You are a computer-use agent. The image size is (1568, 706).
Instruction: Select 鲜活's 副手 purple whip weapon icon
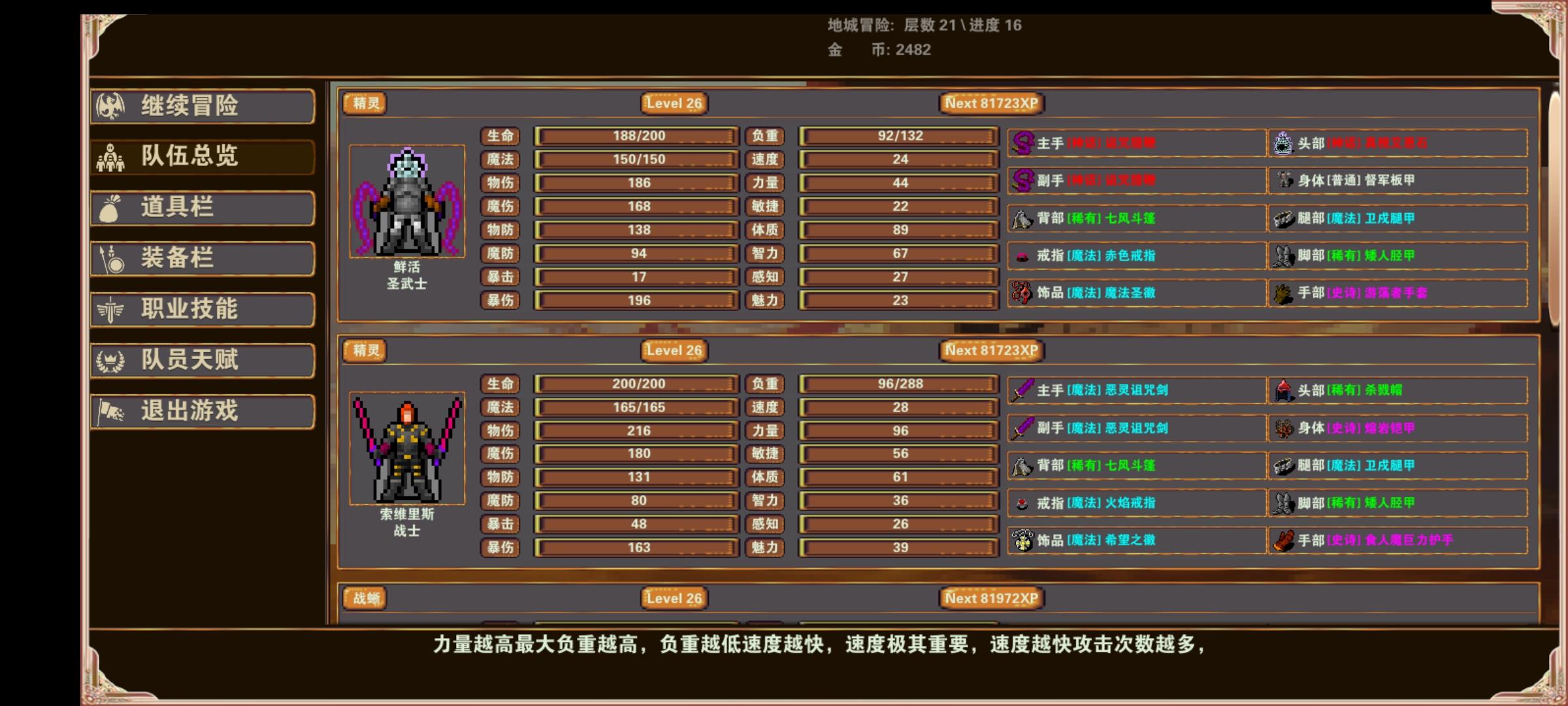(x=1022, y=180)
